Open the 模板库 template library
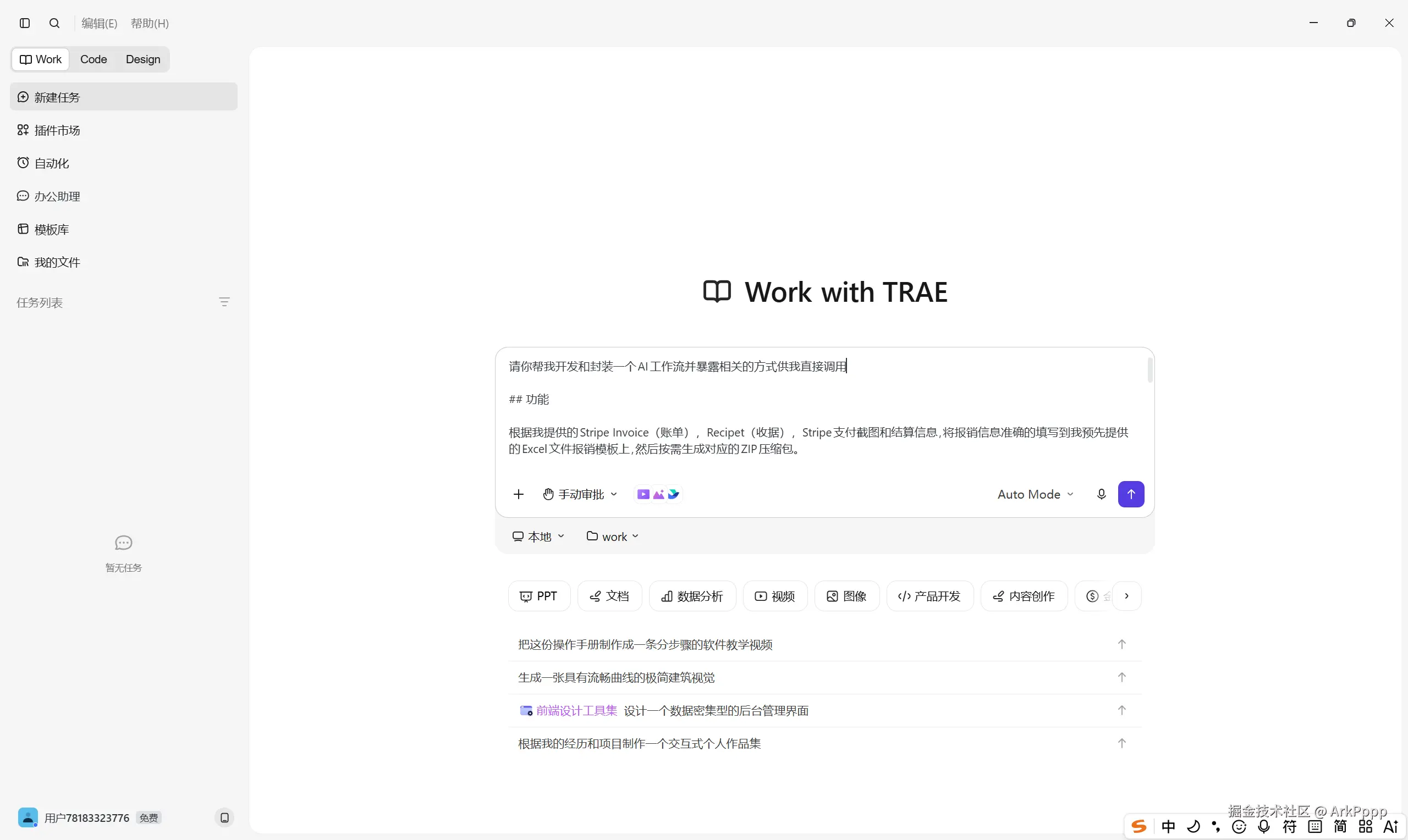The image size is (1408, 840). 123,229
